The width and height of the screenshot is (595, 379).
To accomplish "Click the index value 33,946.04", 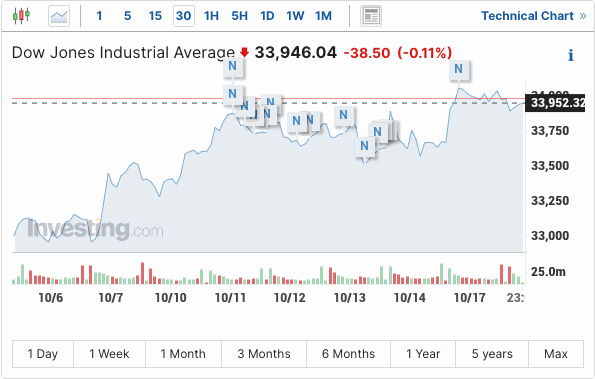I will pyautogui.click(x=296, y=53).
